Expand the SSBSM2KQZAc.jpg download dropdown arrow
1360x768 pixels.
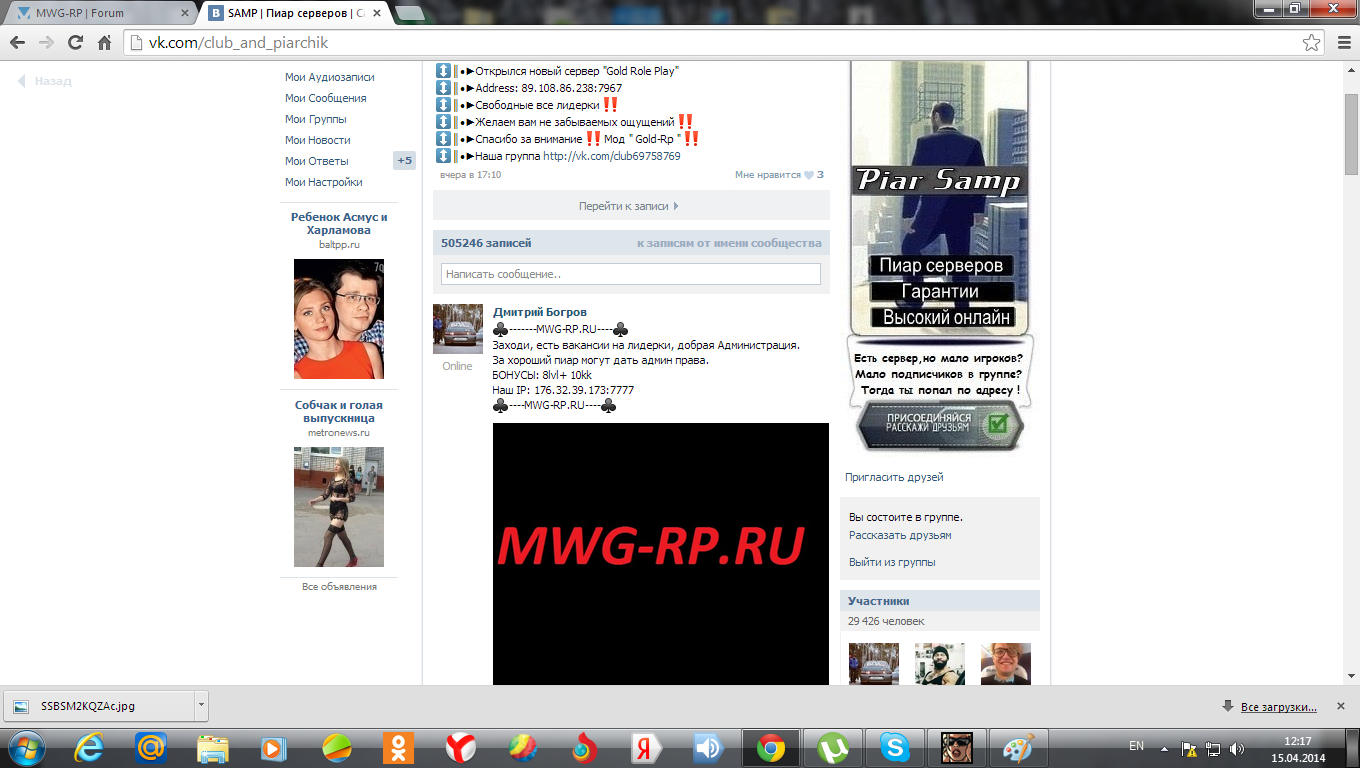pyautogui.click(x=201, y=705)
